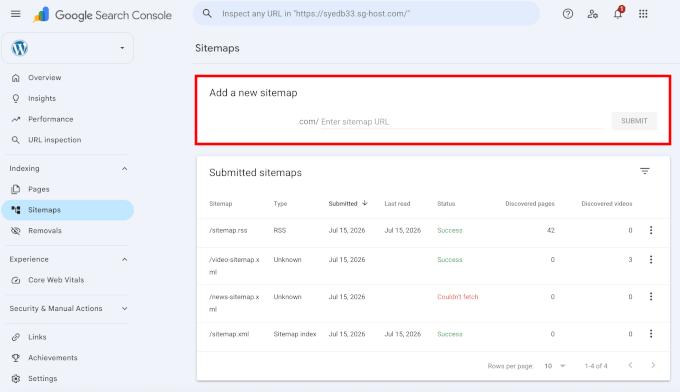Open the /video-sitemap.xml row
This screenshot has height=392, width=680.
pos(433,266)
